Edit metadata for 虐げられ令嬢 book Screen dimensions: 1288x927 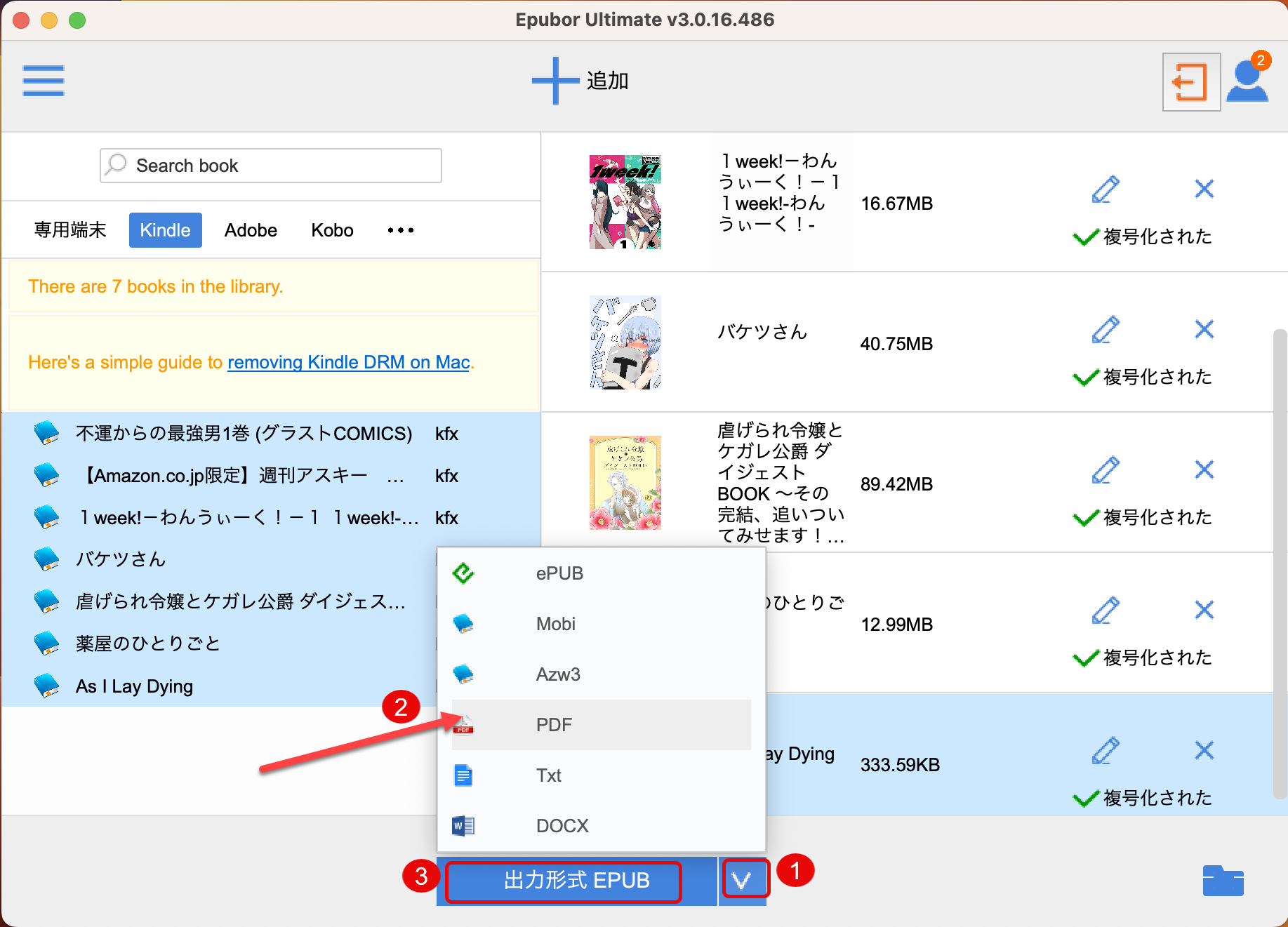(1106, 469)
